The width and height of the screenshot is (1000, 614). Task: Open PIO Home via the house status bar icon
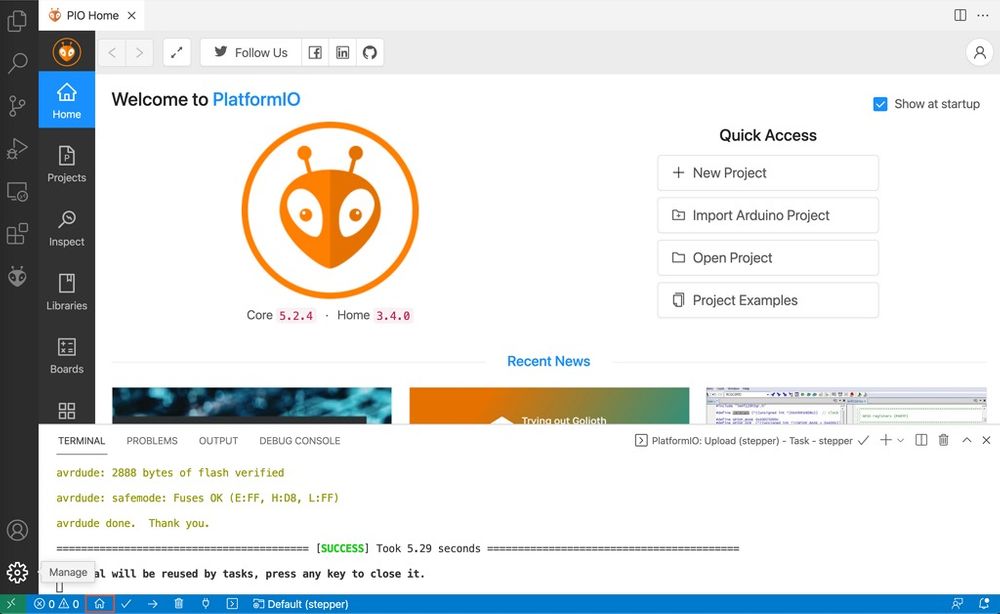click(x=99, y=603)
